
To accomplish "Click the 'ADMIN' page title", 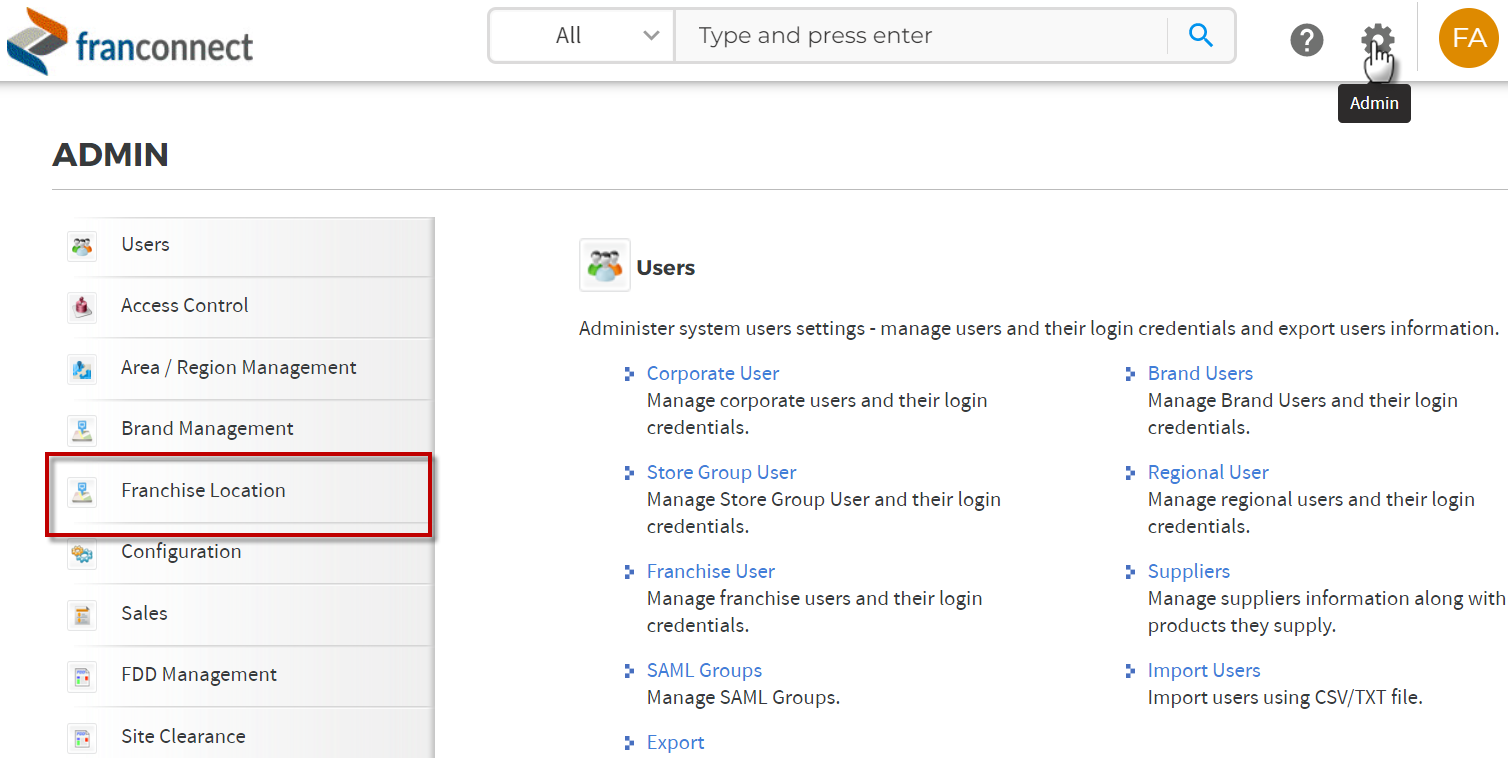I will [x=111, y=155].
